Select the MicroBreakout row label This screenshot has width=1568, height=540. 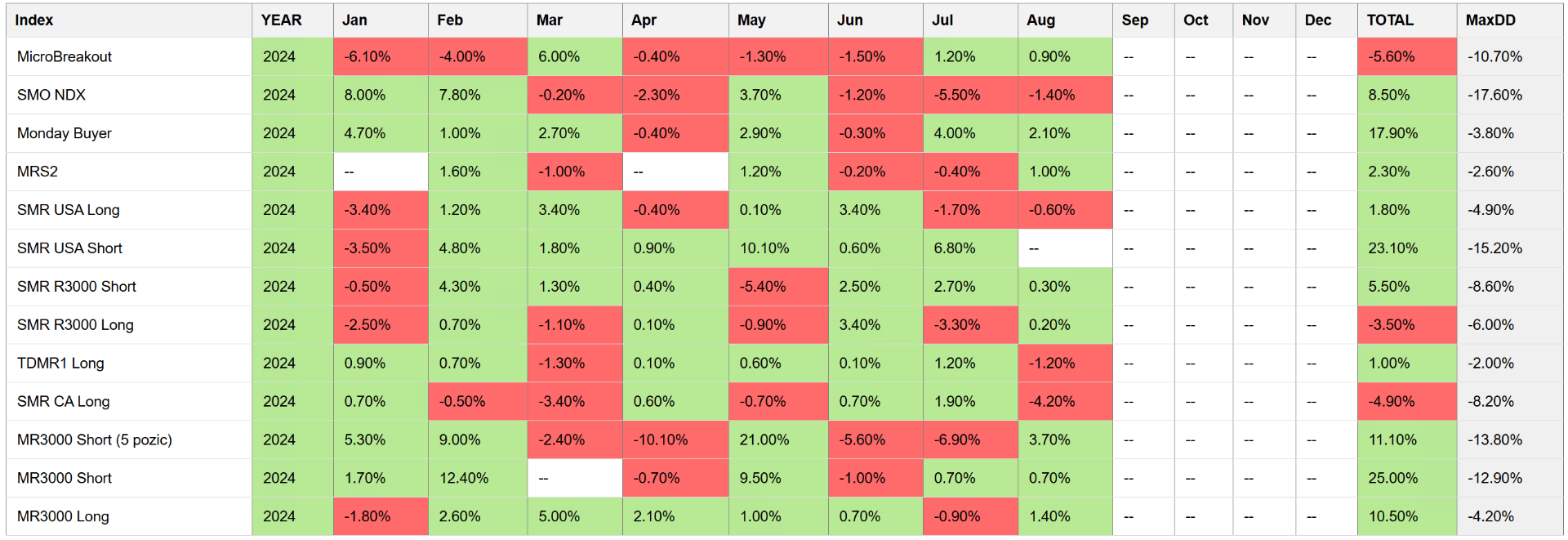65,57
